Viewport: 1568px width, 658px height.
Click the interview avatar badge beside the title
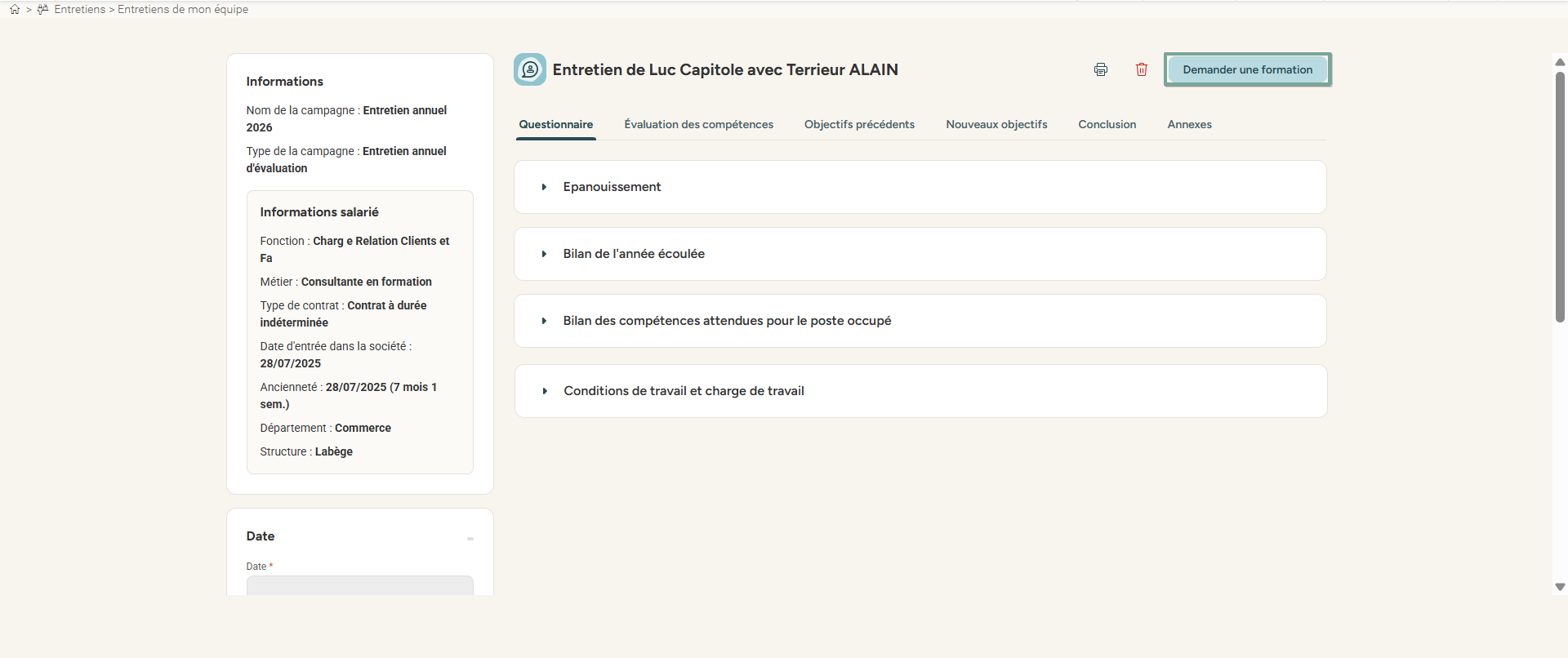(529, 69)
